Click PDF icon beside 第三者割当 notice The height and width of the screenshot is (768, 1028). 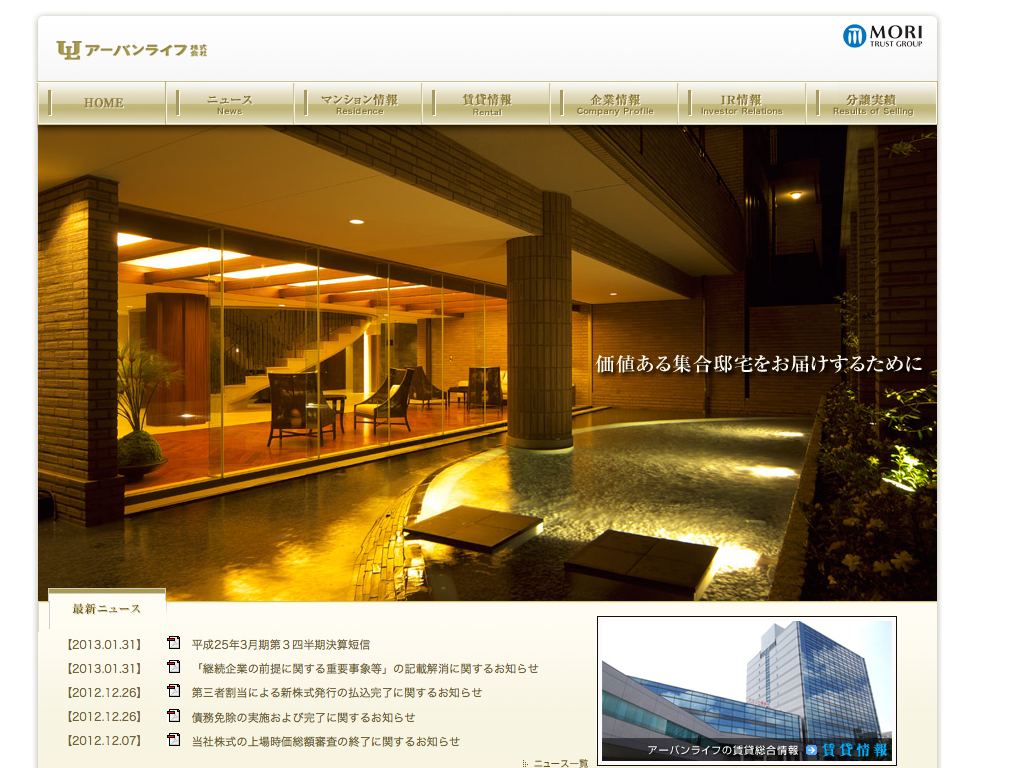click(x=174, y=692)
